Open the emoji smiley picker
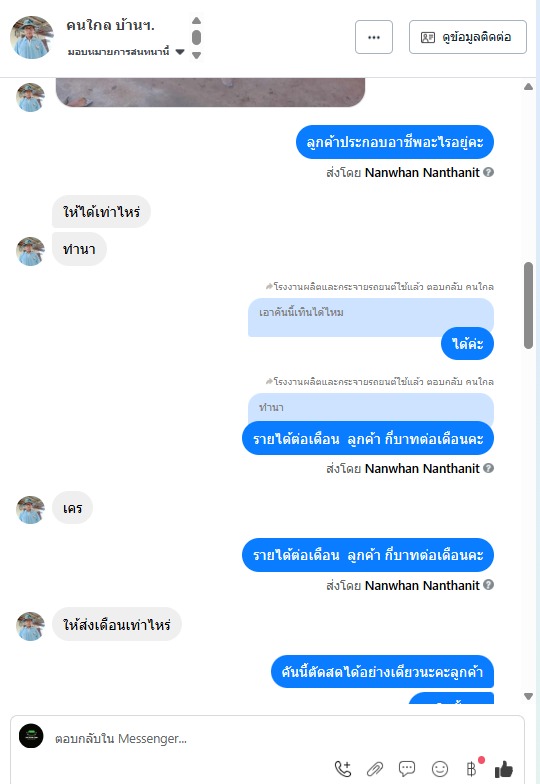Image resolution: width=540 pixels, height=784 pixels. (440, 768)
